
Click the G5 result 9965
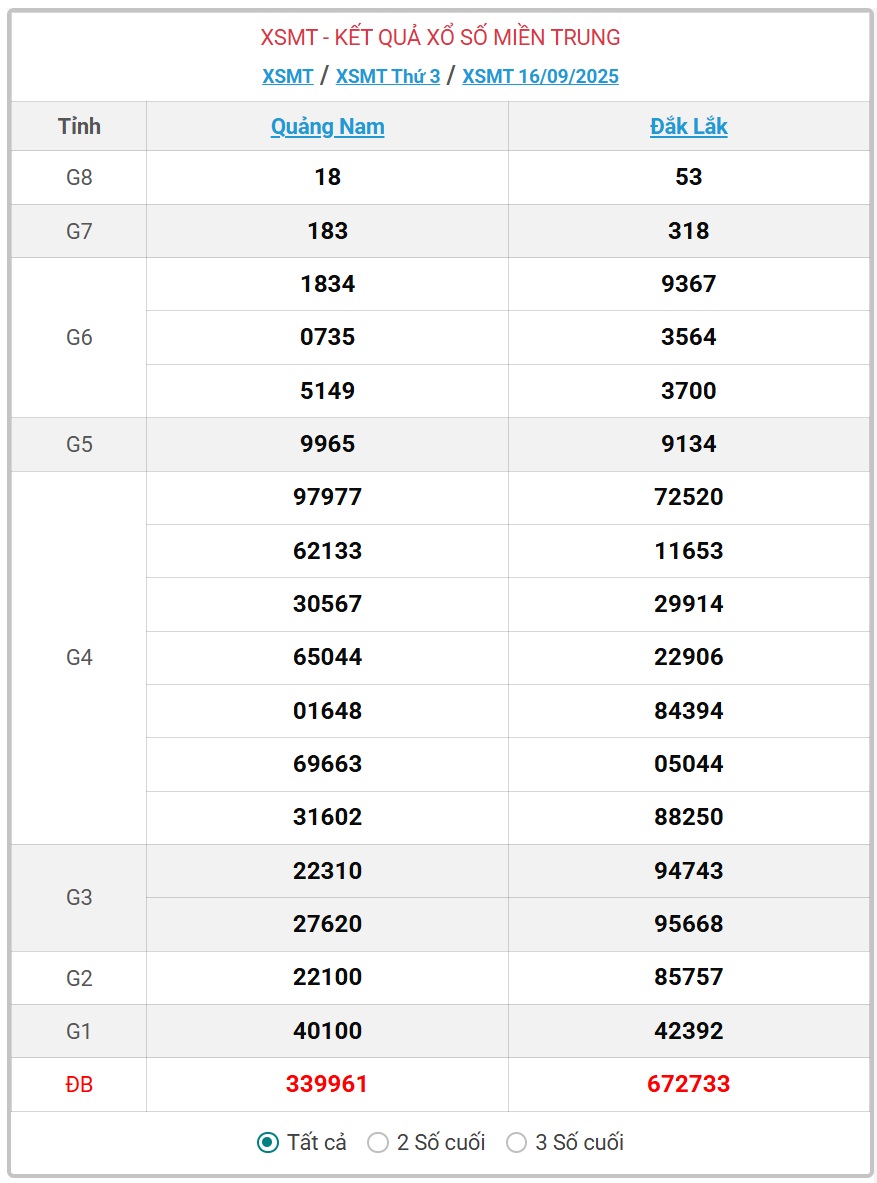(x=328, y=444)
